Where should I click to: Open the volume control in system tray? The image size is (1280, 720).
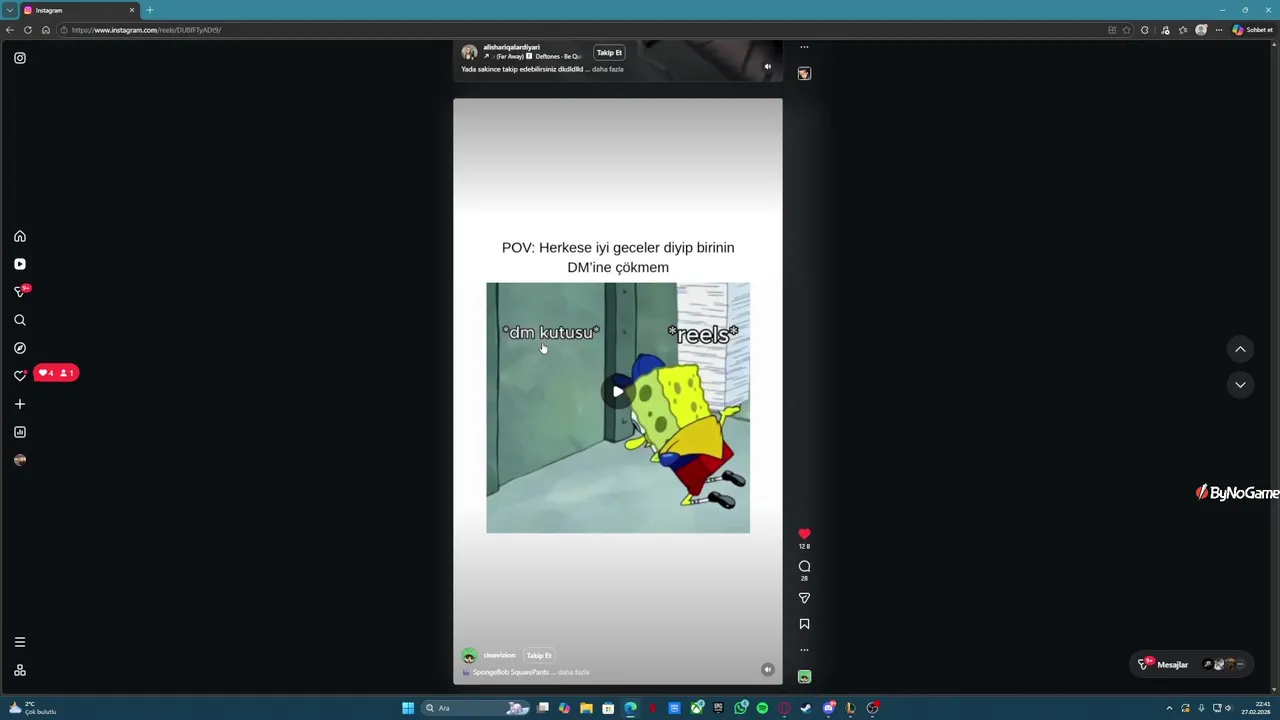tap(1228, 708)
